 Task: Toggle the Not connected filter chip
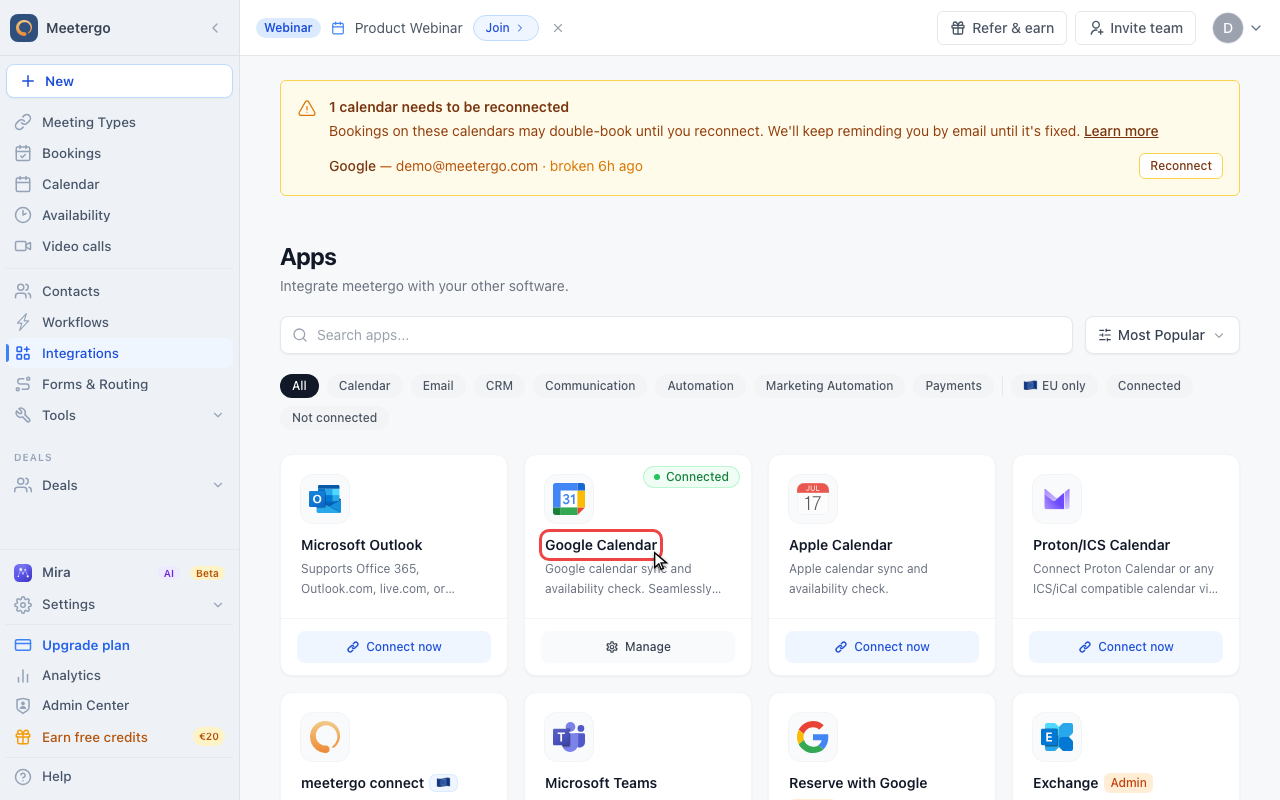334,418
